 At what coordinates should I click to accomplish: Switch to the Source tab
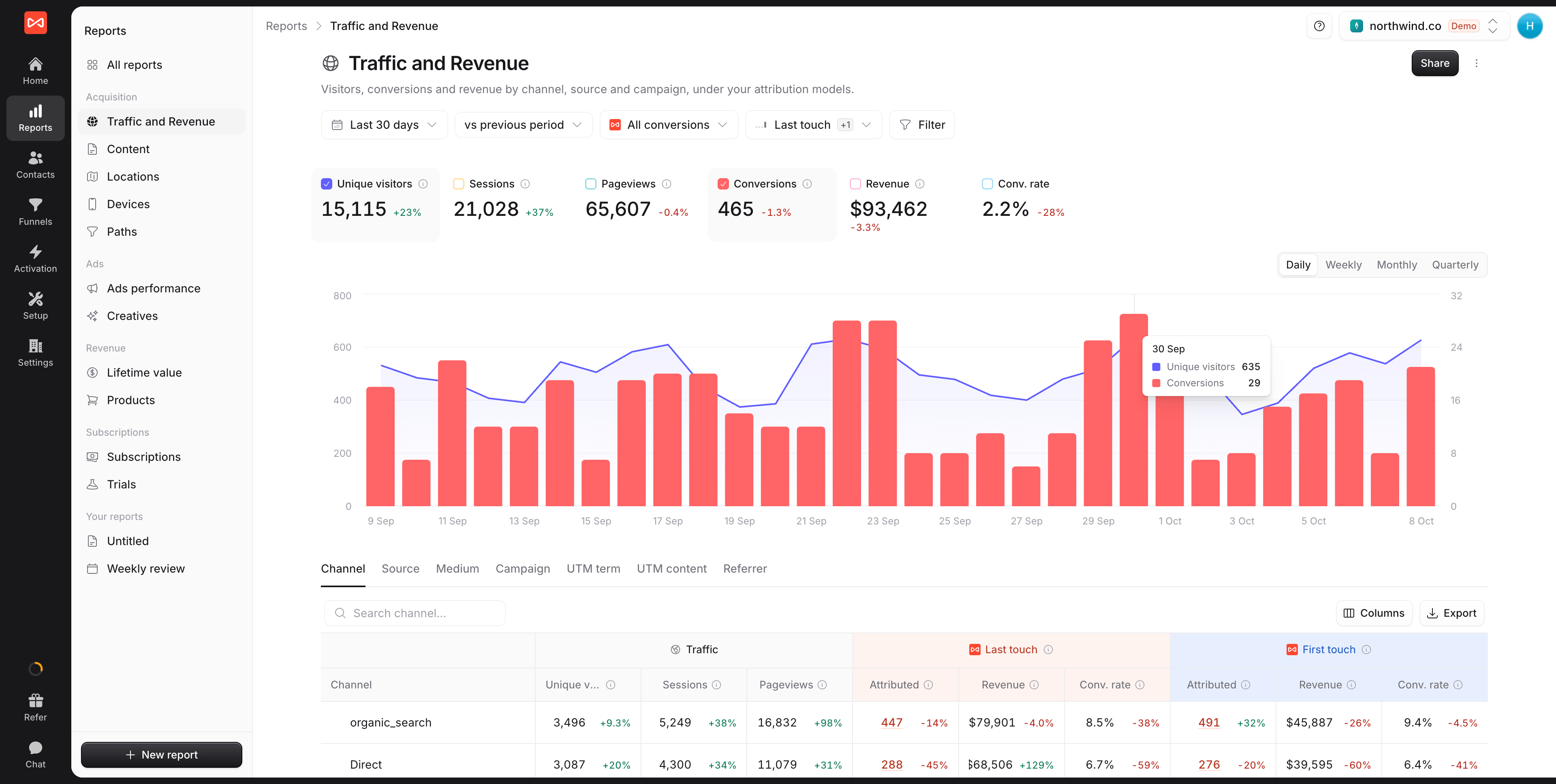400,569
